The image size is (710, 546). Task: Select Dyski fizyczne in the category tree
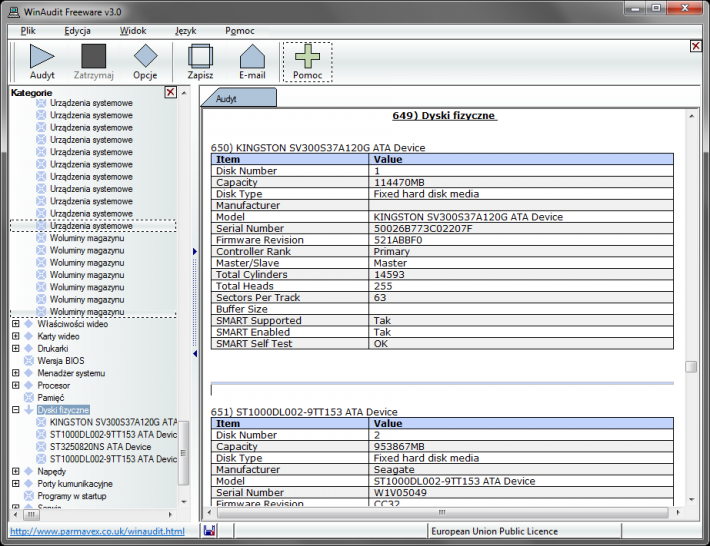[x=63, y=410]
